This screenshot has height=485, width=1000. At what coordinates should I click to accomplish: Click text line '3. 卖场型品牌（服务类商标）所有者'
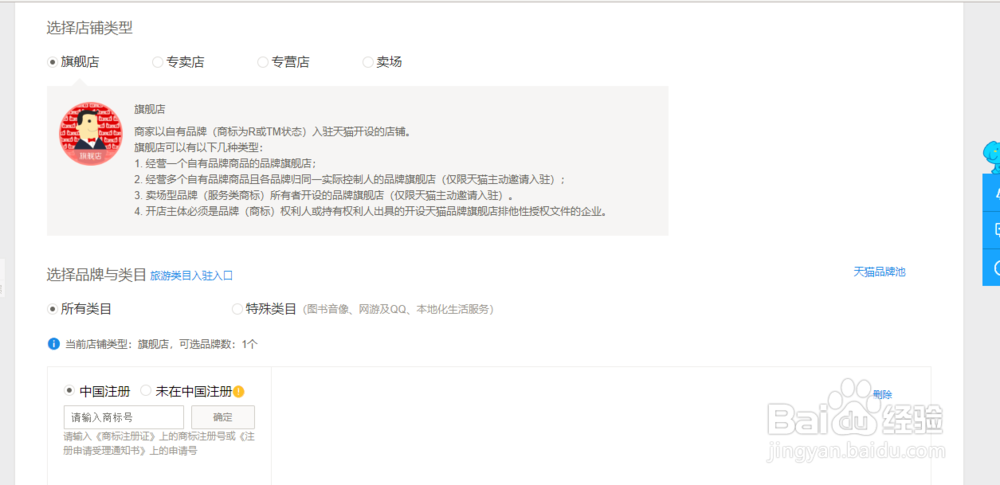point(324,195)
